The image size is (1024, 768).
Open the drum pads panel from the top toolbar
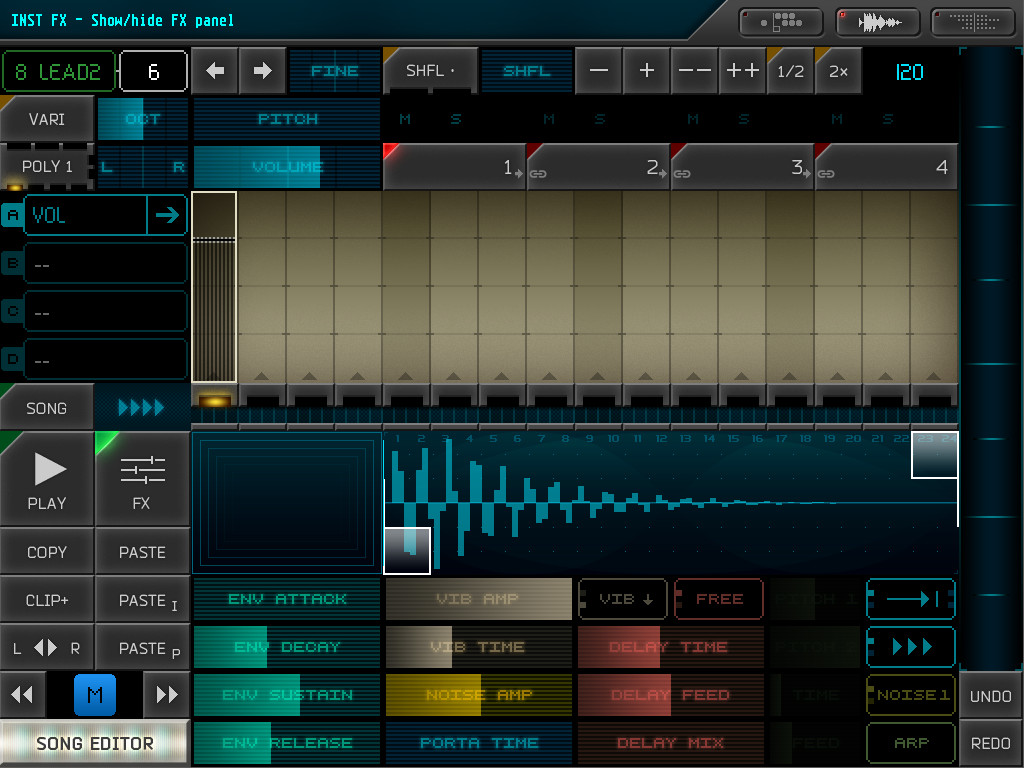point(781,20)
